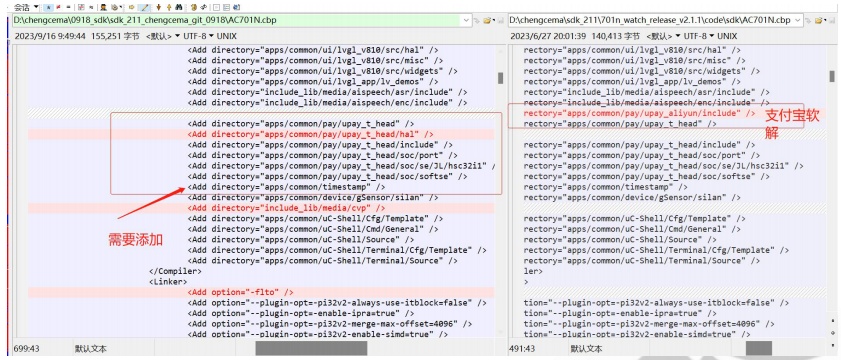Click the last icon in the top toolbar
Screen dimensions: 841x360
[237, 8]
